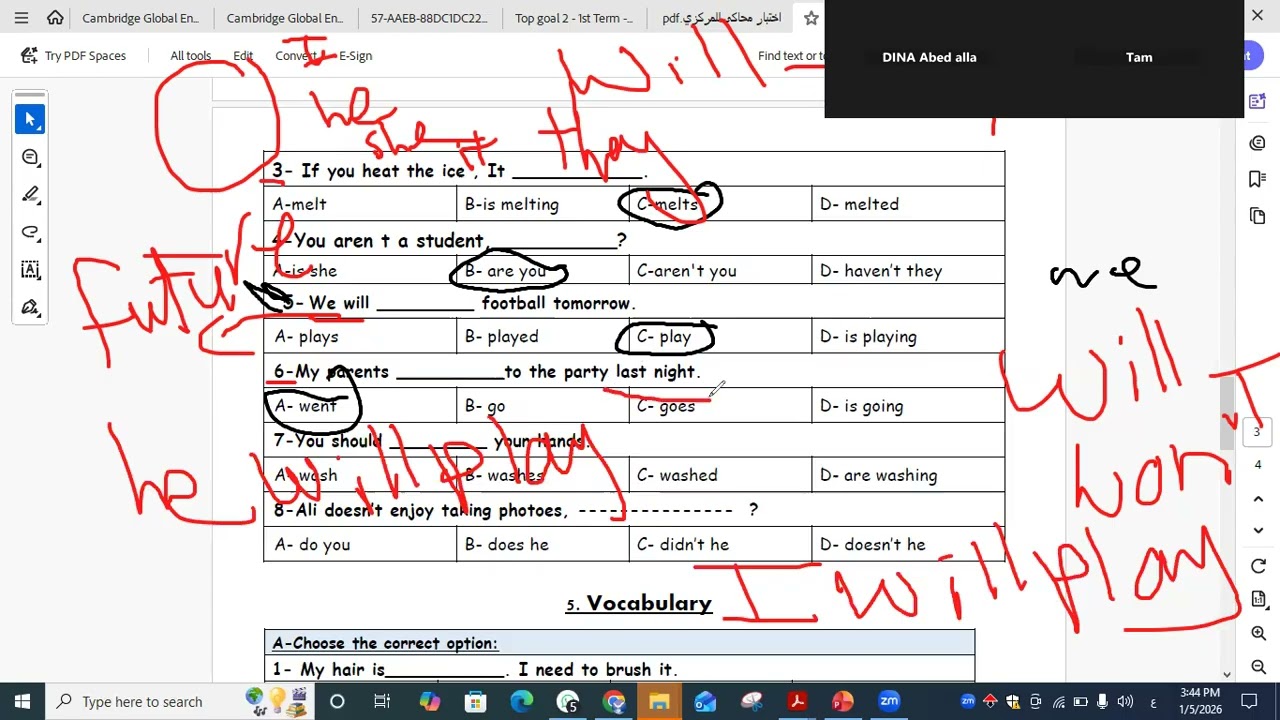Click the current page number box
This screenshot has width=1280, height=720.
click(1257, 432)
